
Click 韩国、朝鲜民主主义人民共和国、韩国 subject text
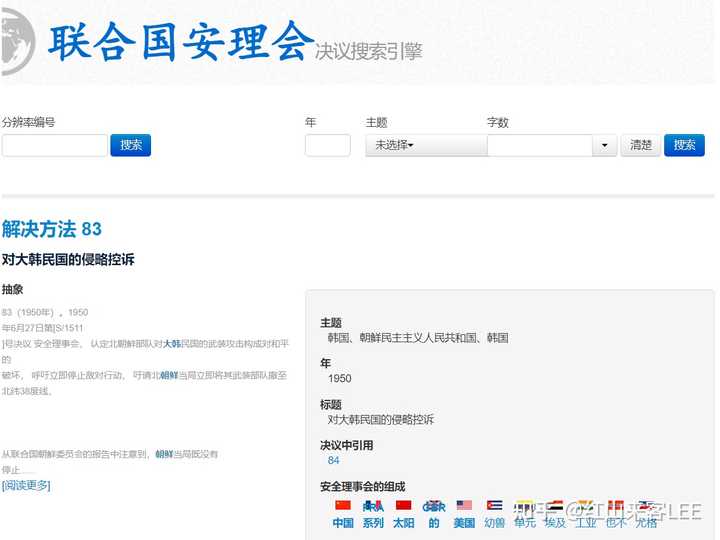click(418, 338)
